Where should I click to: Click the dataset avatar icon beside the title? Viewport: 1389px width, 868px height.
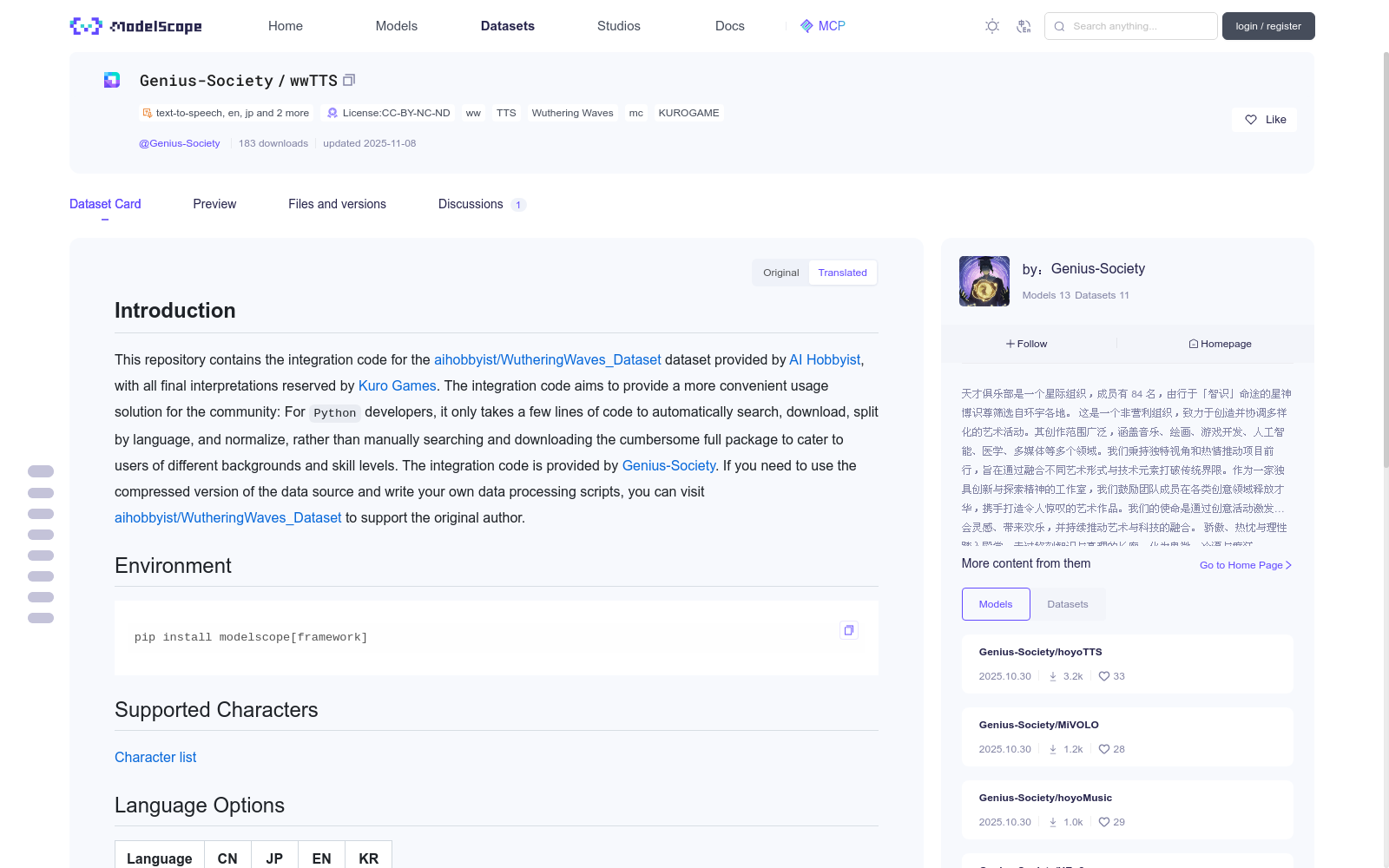coord(112,80)
